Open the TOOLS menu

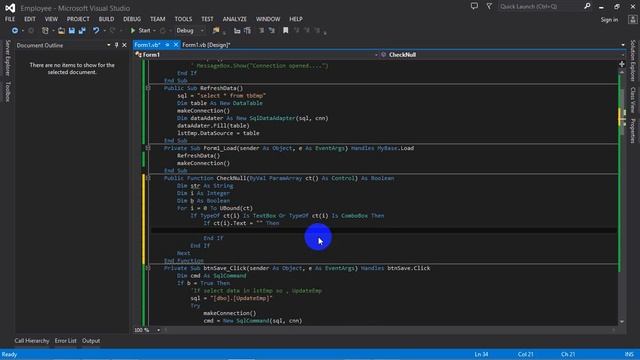pyautogui.click(x=183, y=19)
